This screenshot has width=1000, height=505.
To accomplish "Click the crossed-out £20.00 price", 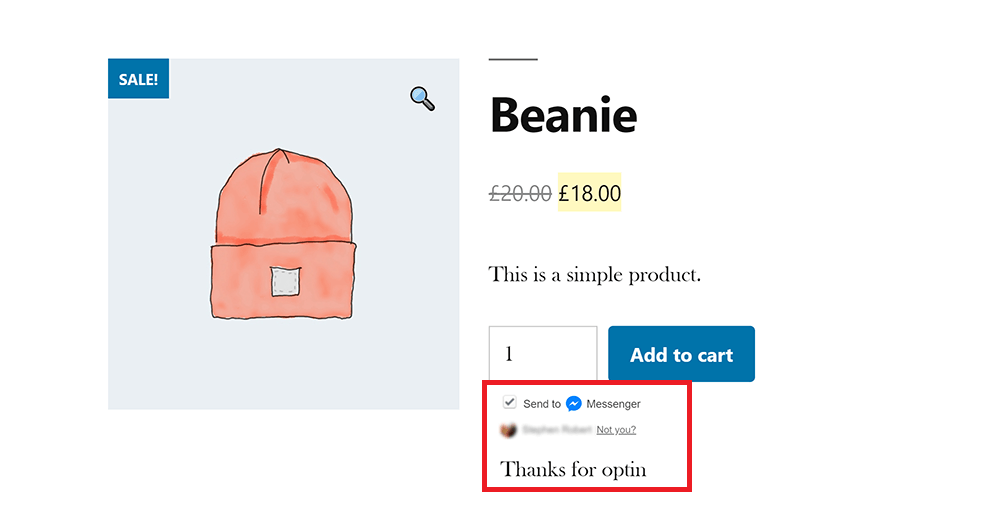I will (520, 193).
